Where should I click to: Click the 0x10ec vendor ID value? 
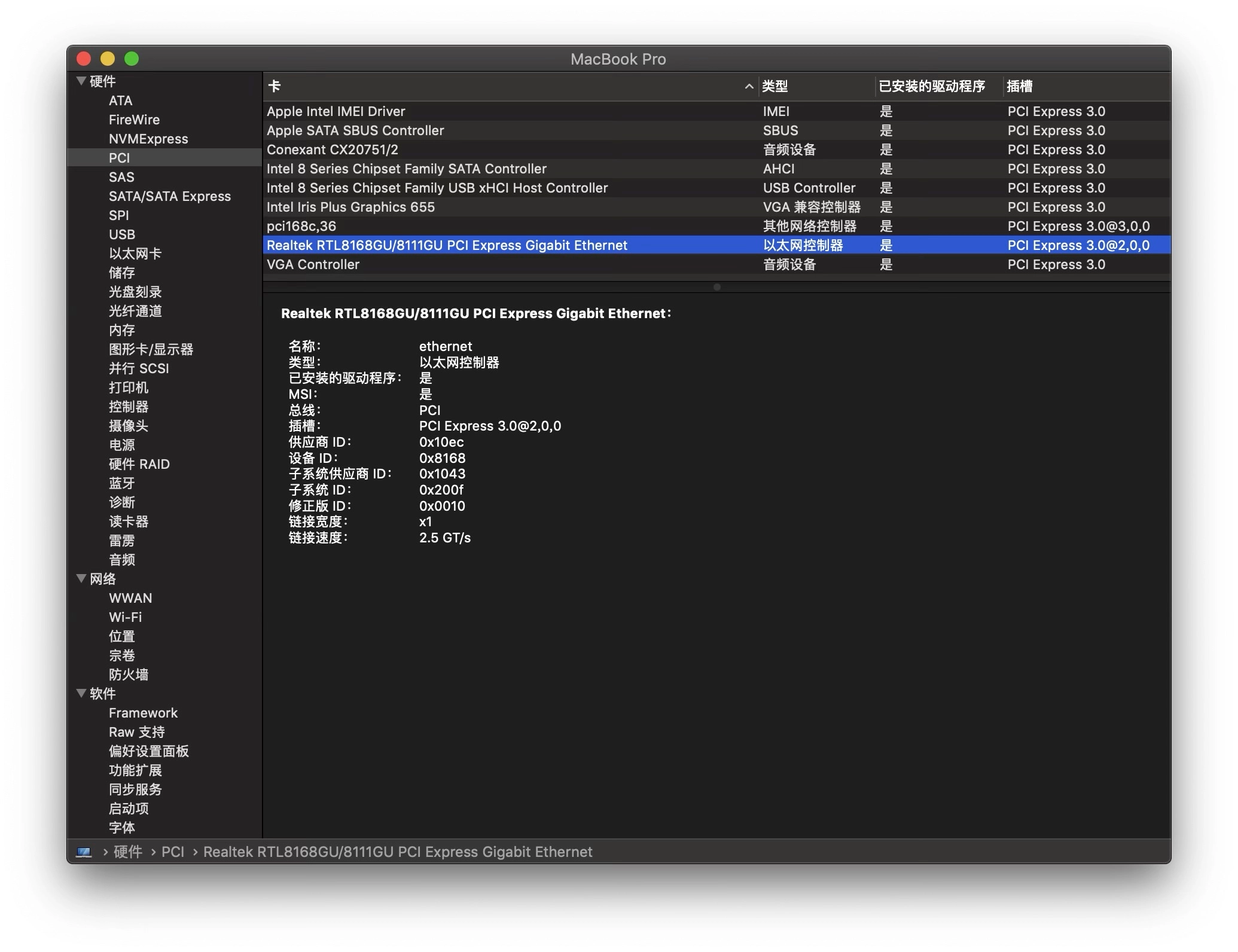tap(441, 442)
